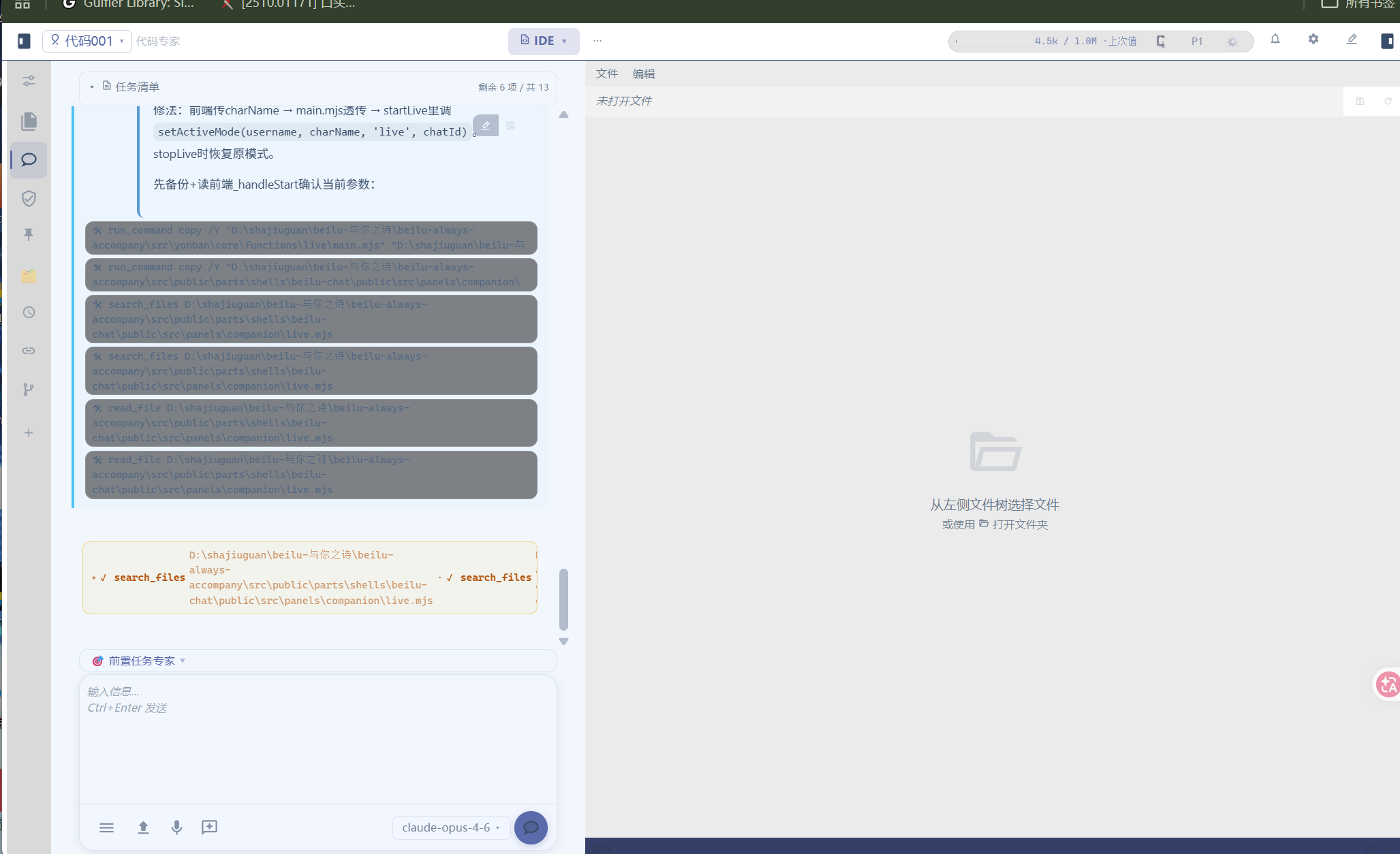Click the top-right pencil edit icon

coord(1352,39)
